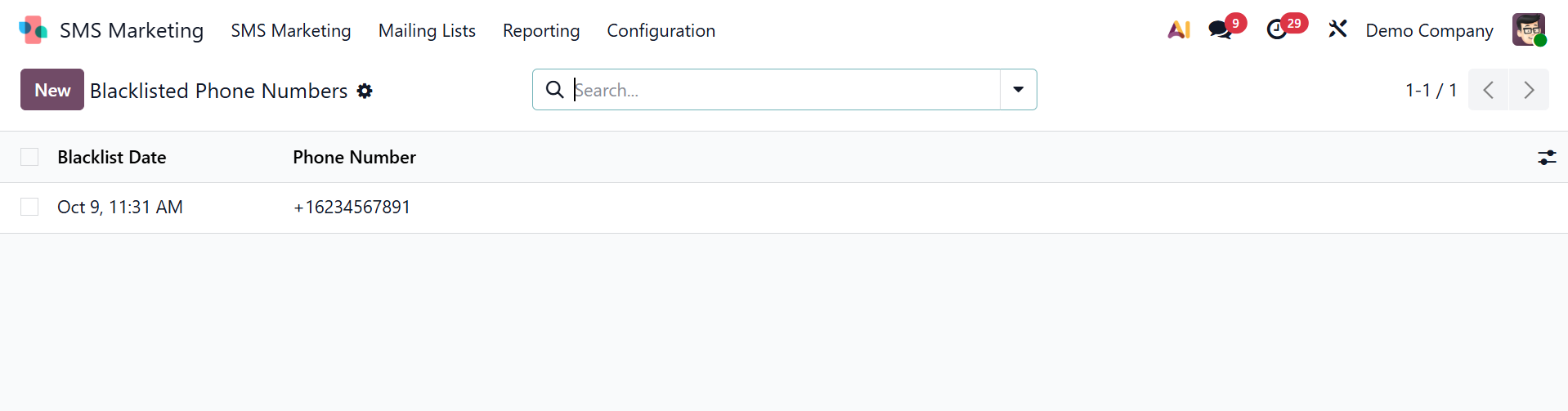Open the conversations chat bubble icon
Image resolution: width=1568 pixels, height=411 pixels.
click(x=1220, y=30)
